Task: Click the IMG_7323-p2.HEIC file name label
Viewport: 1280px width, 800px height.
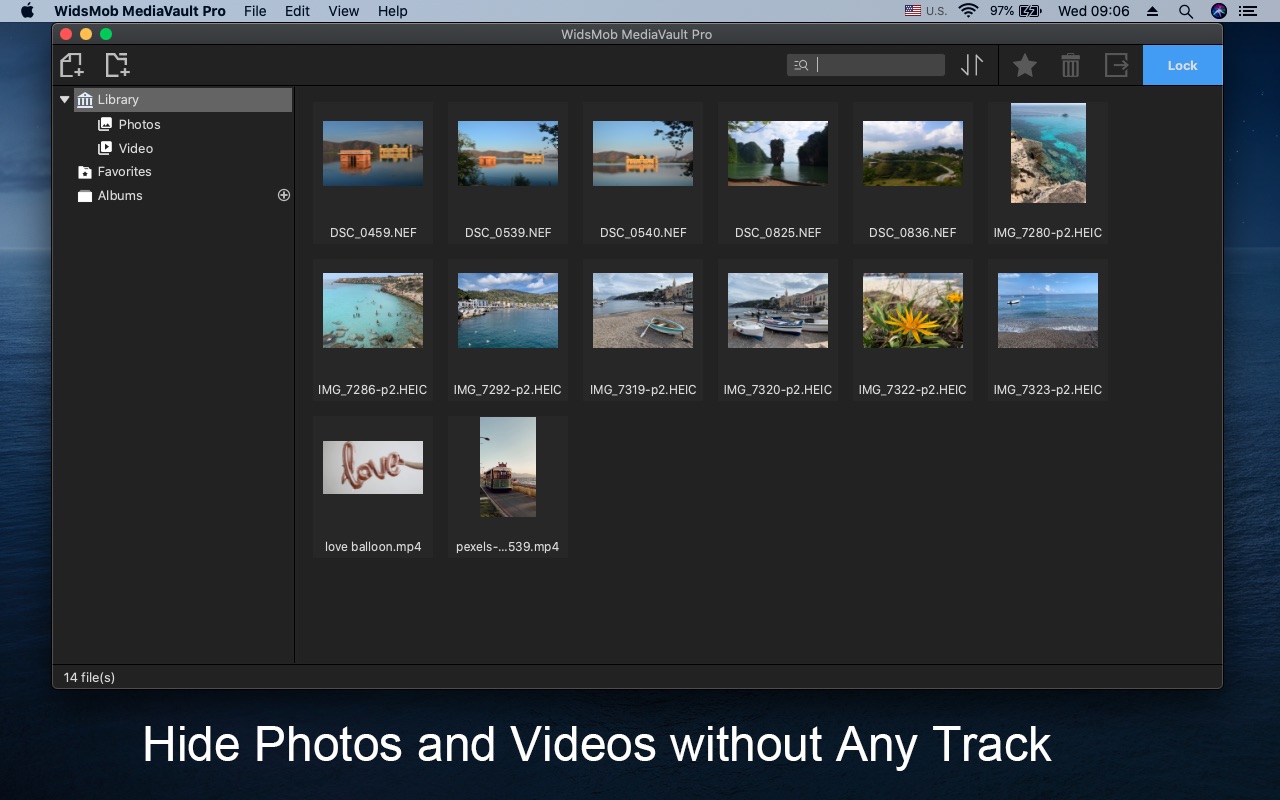Action: [1048, 389]
